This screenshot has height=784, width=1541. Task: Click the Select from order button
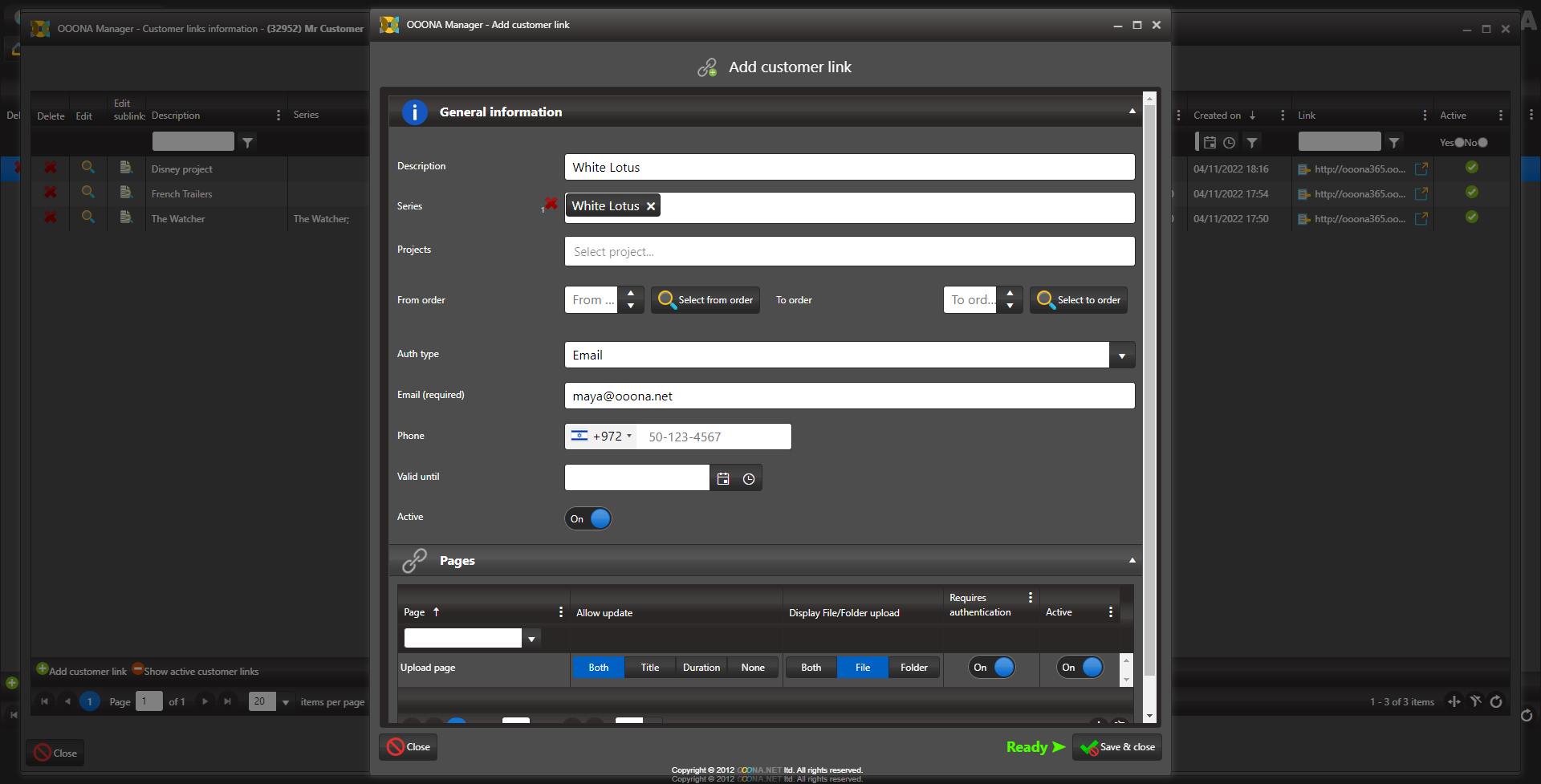click(x=705, y=300)
